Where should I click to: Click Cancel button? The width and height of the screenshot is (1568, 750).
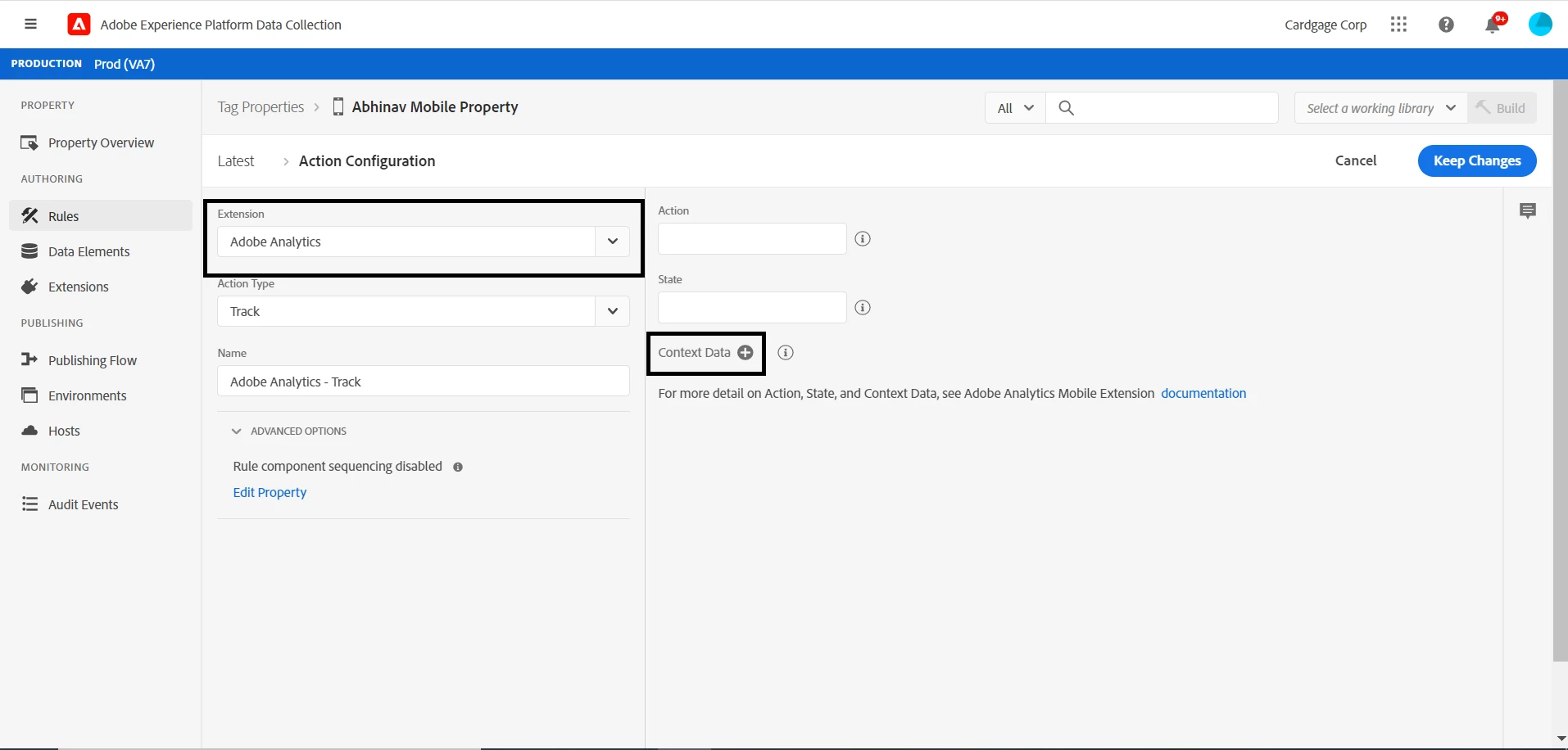pyautogui.click(x=1356, y=160)
